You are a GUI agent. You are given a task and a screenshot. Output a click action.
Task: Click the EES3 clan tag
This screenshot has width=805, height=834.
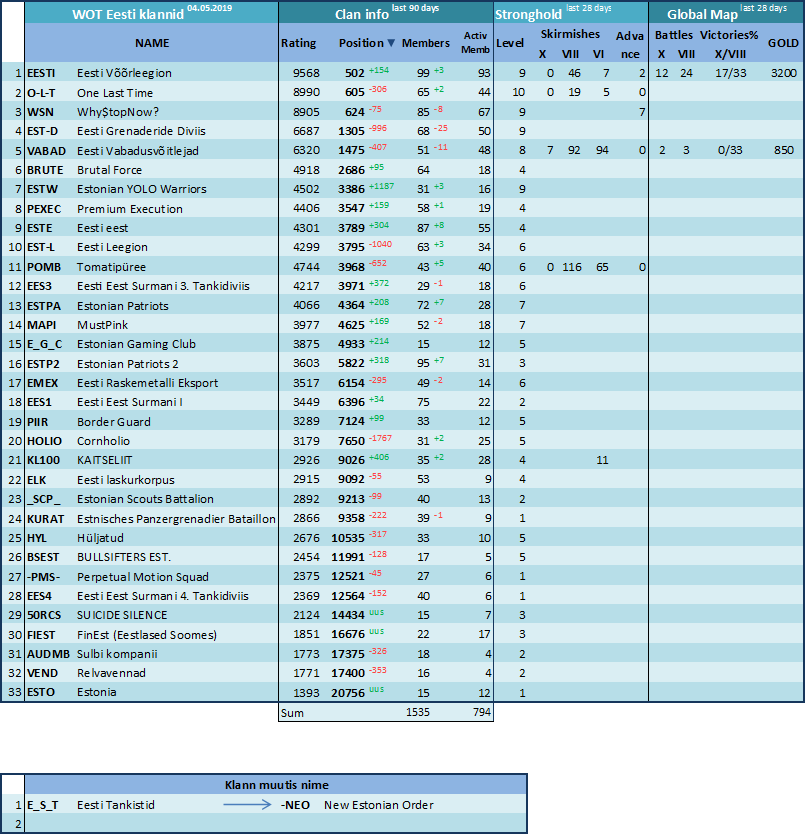click(x=40, y=286)
